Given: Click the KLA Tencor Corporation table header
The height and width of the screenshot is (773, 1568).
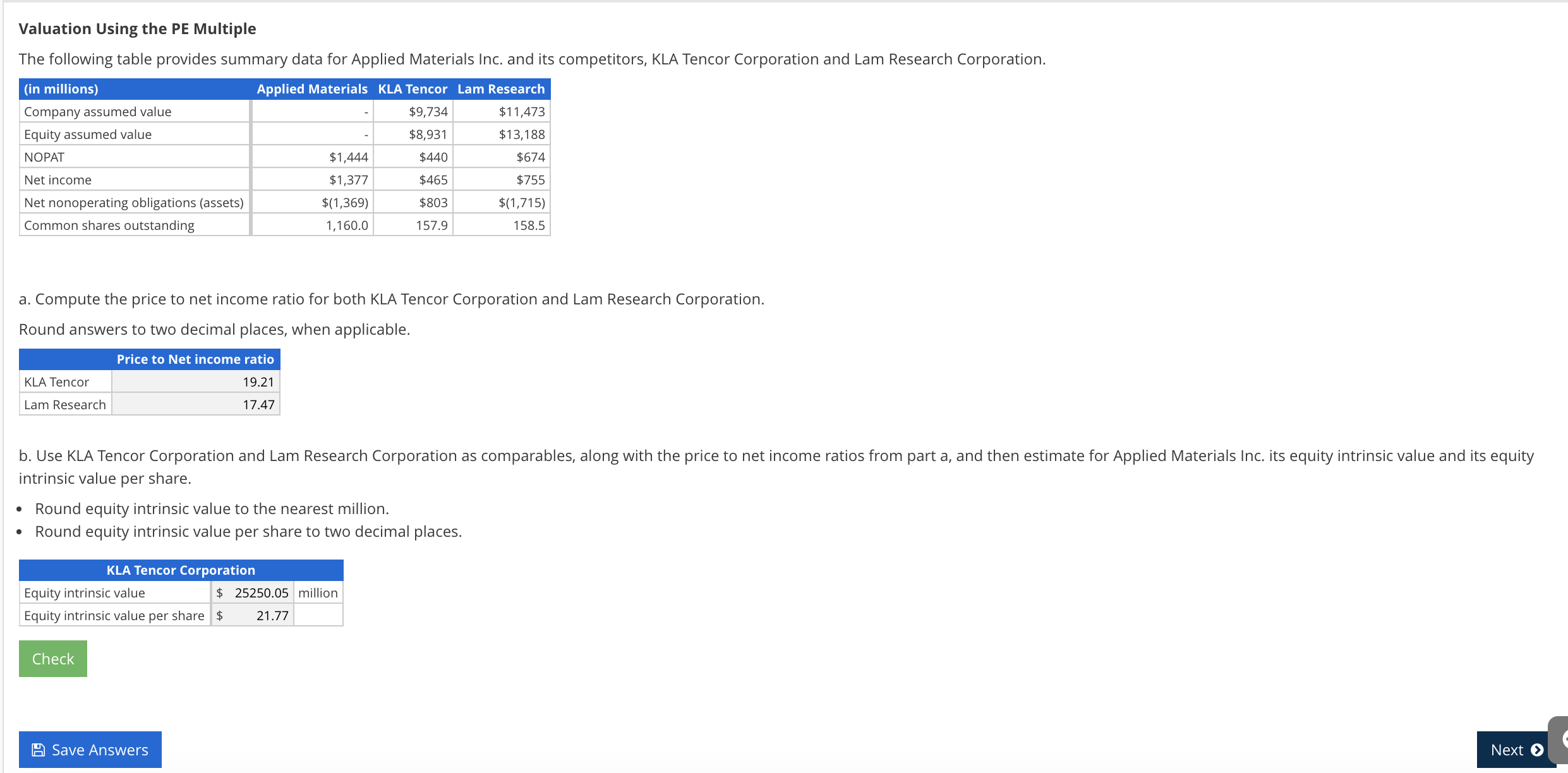Looking at the screenshot, I should (x=181, y=570).
